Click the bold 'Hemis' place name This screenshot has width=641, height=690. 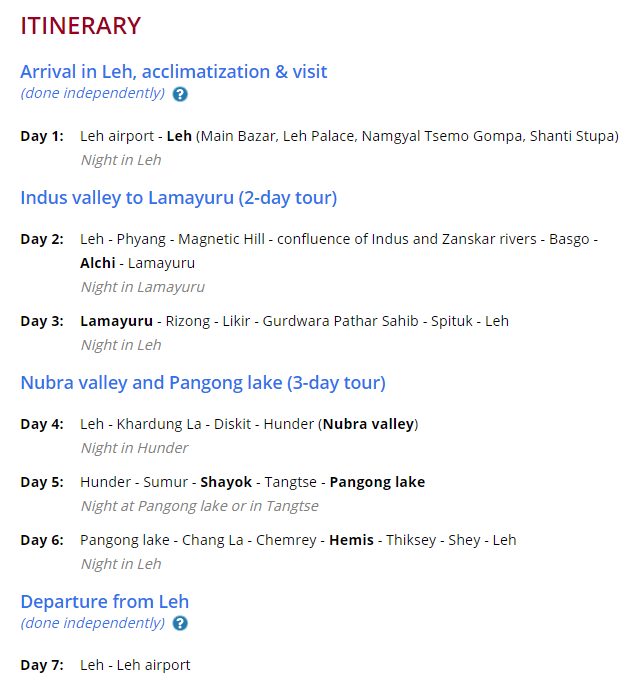coord(352,540)
